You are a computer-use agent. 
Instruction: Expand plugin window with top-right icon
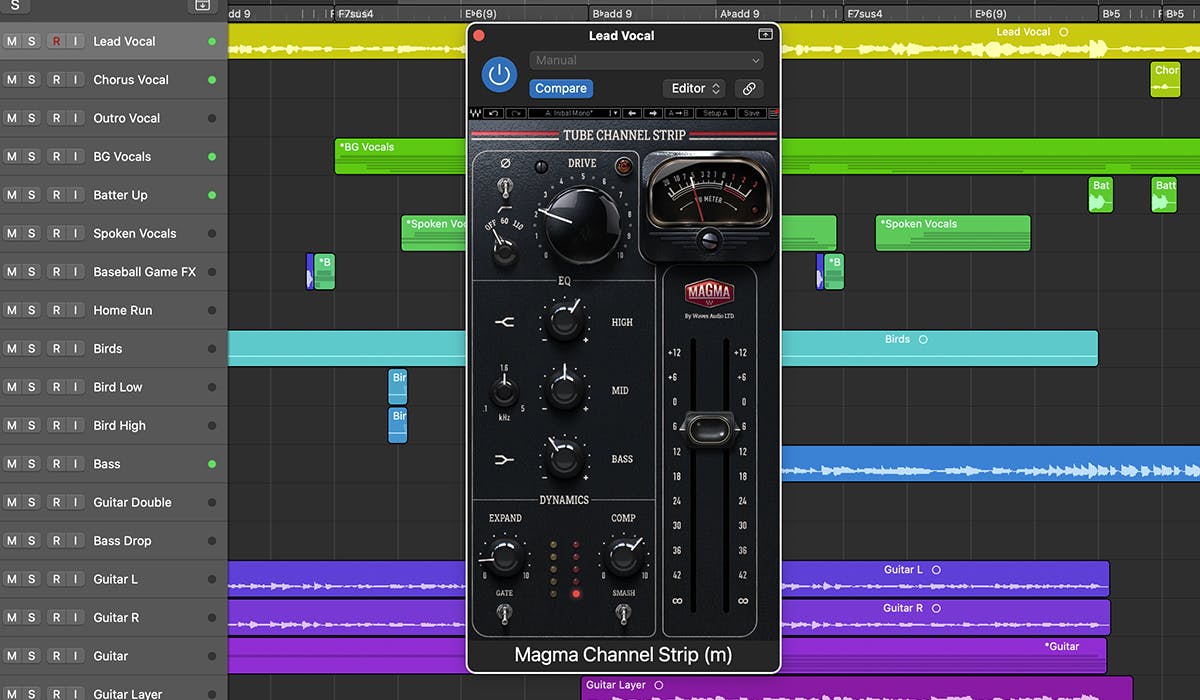coord(765,35)
